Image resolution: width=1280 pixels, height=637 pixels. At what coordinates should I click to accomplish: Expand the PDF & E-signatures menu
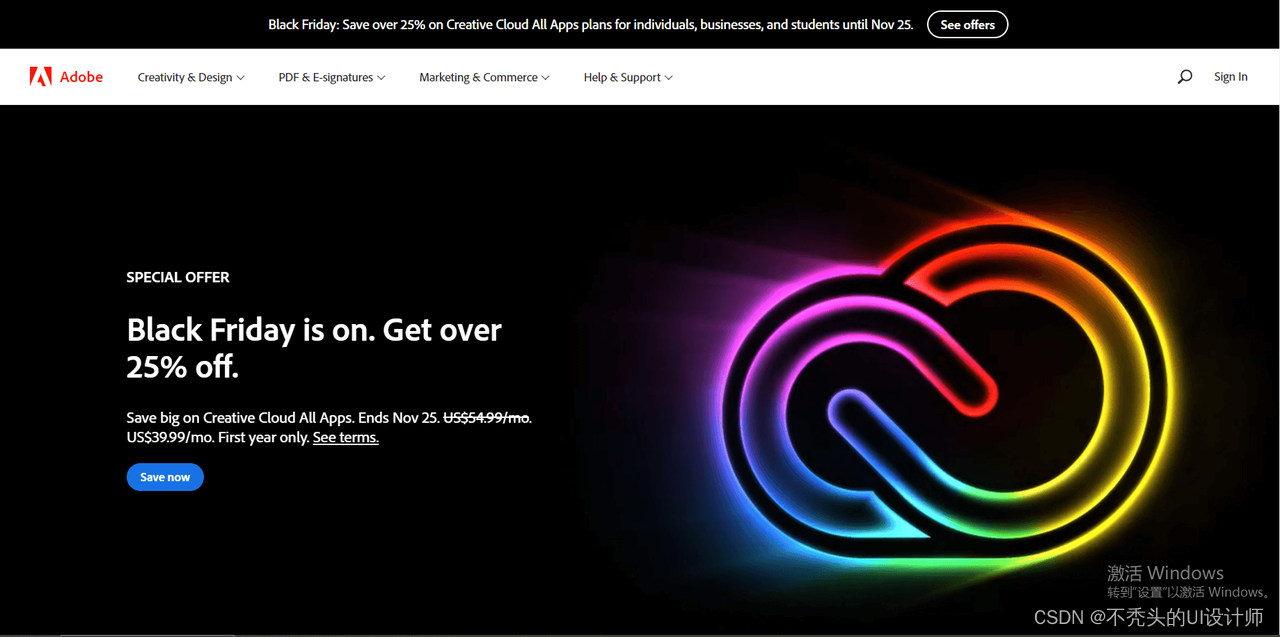[332, 77]
